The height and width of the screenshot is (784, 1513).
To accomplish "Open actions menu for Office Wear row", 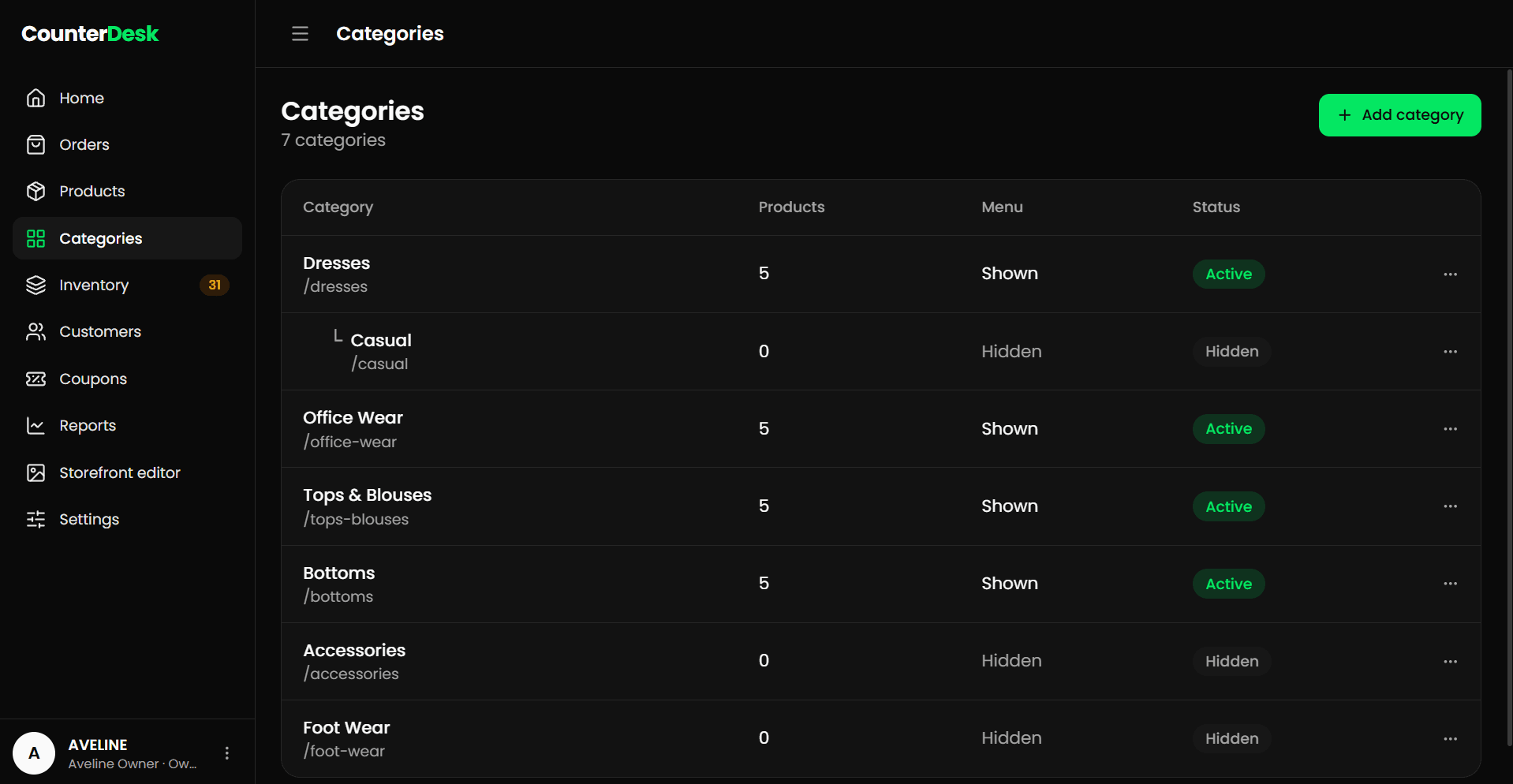I will [x=1450, y=428].
